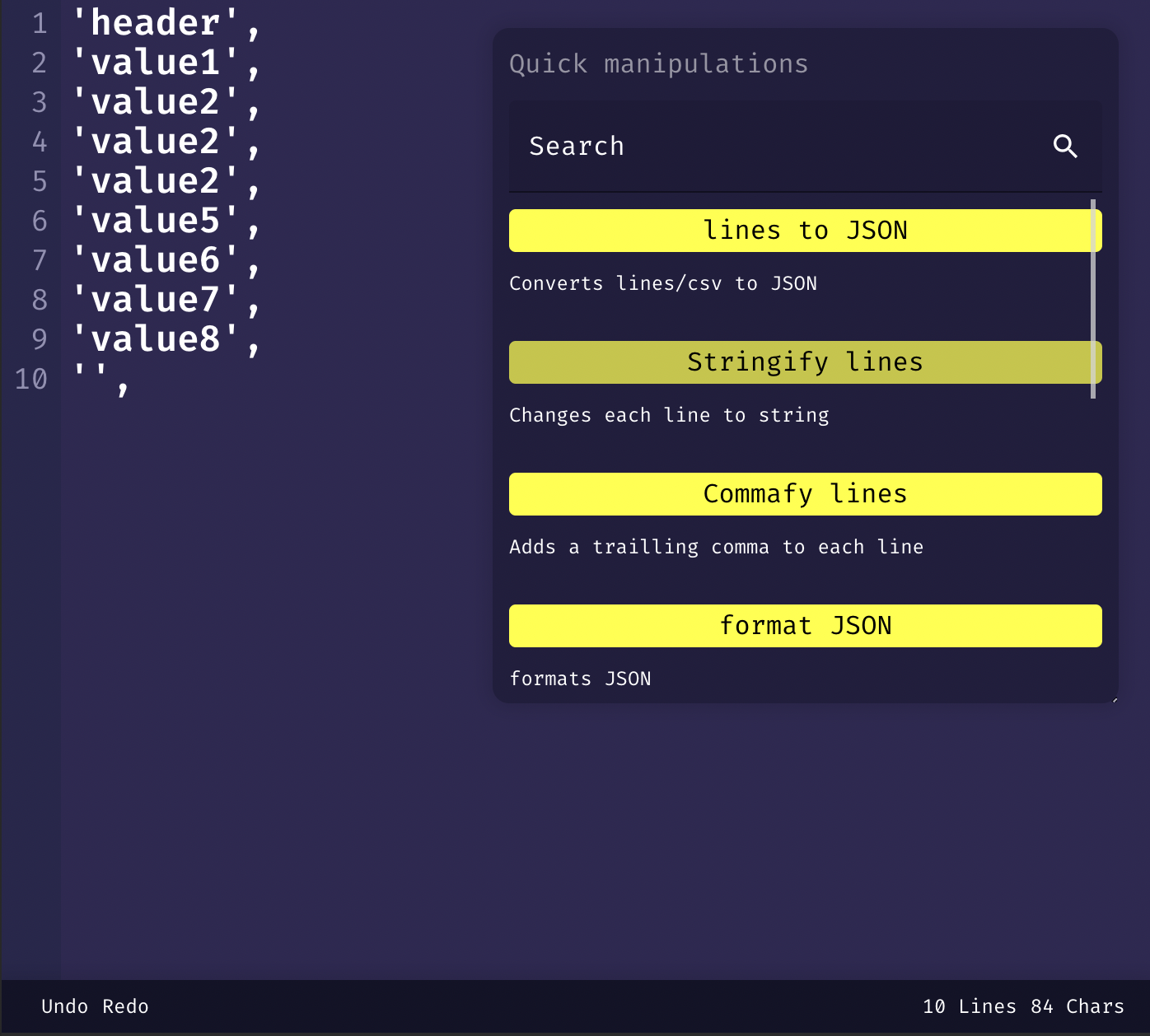The image size is (1150, 1036).
Task: Run the 'lines to JSON' manipulation
Action: [805, 230]
